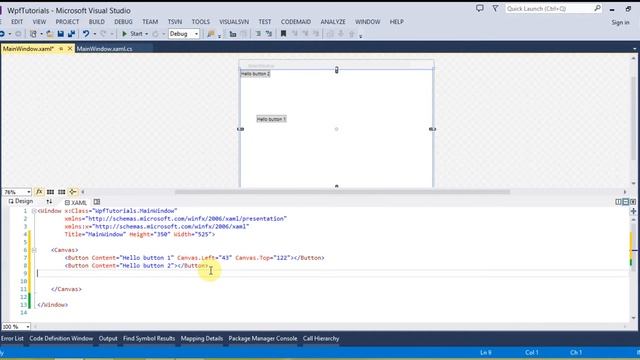Click the feedback speech bubble icon
Screen dimensions: 640x360
click(480, 8)
